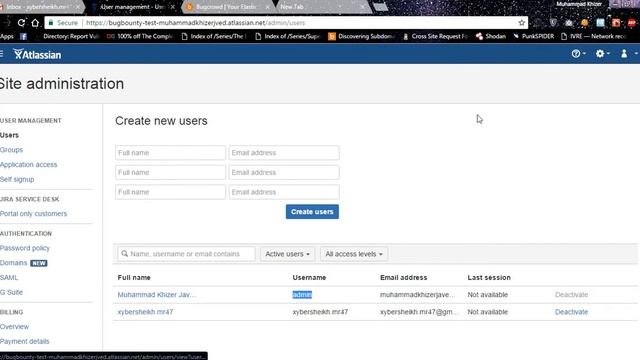Go to browser home page icon
Image resolution: width=640 pixels, height=360 pixels.
tap(35, 23)
